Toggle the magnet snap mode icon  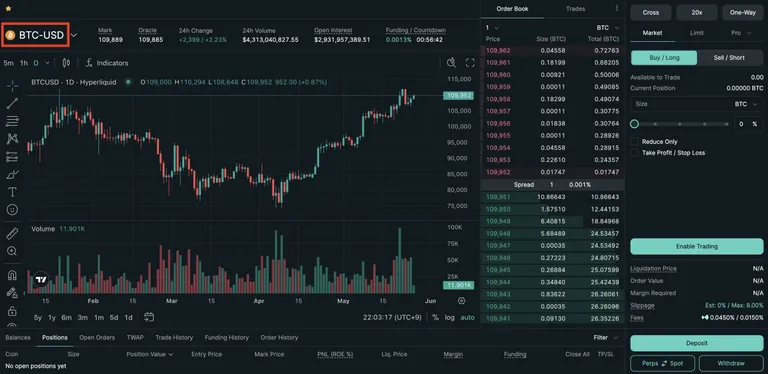(x=12, y=275)
